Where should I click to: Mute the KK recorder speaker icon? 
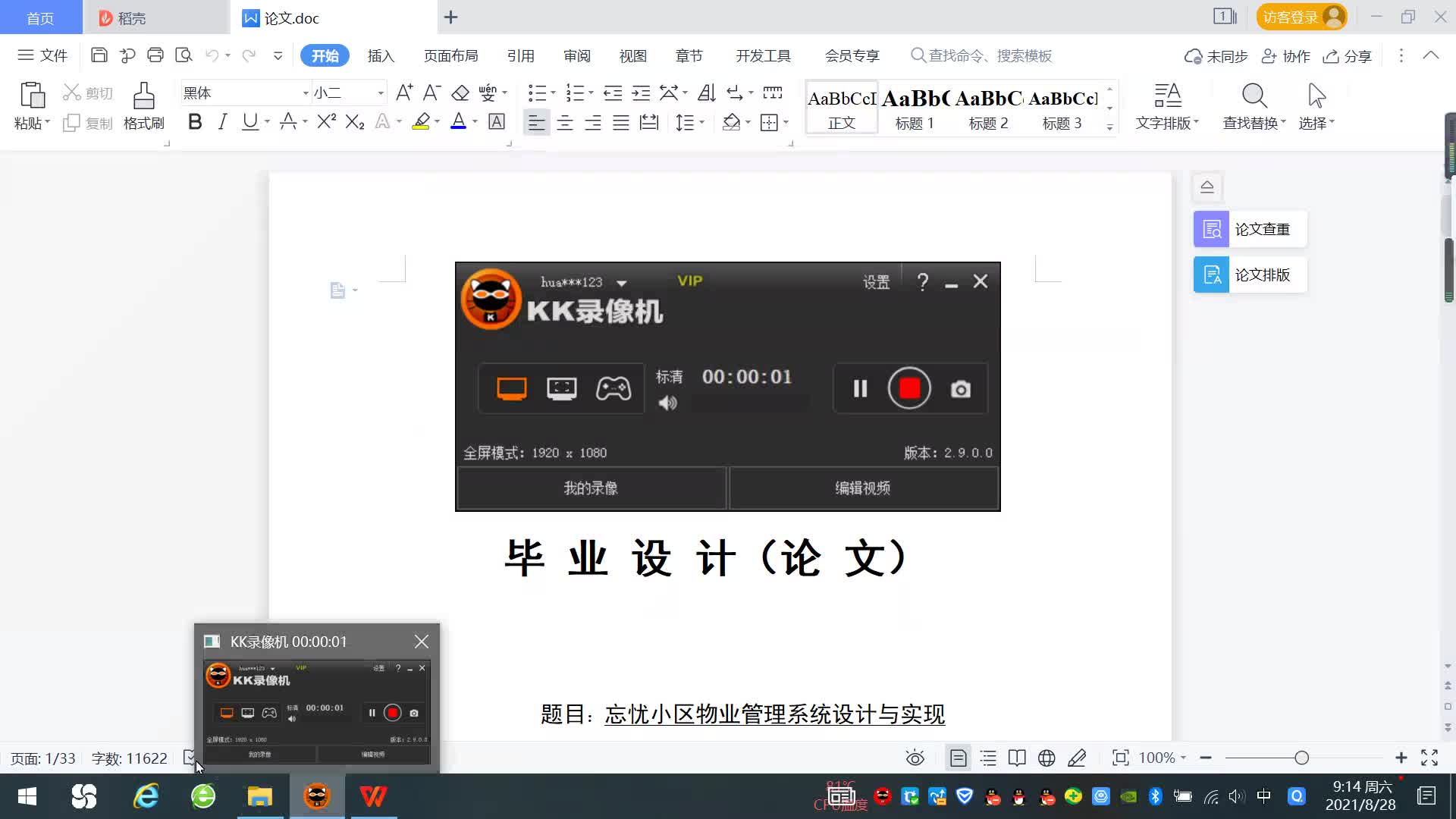tap(667, 403)
